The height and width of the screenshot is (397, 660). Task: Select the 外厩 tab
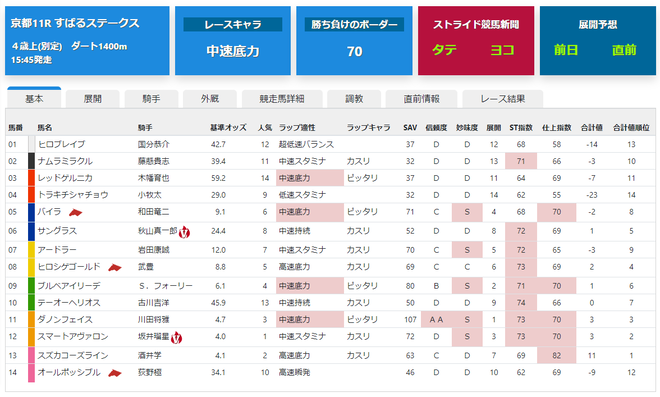pyautogui.click(x=210, y=99)
